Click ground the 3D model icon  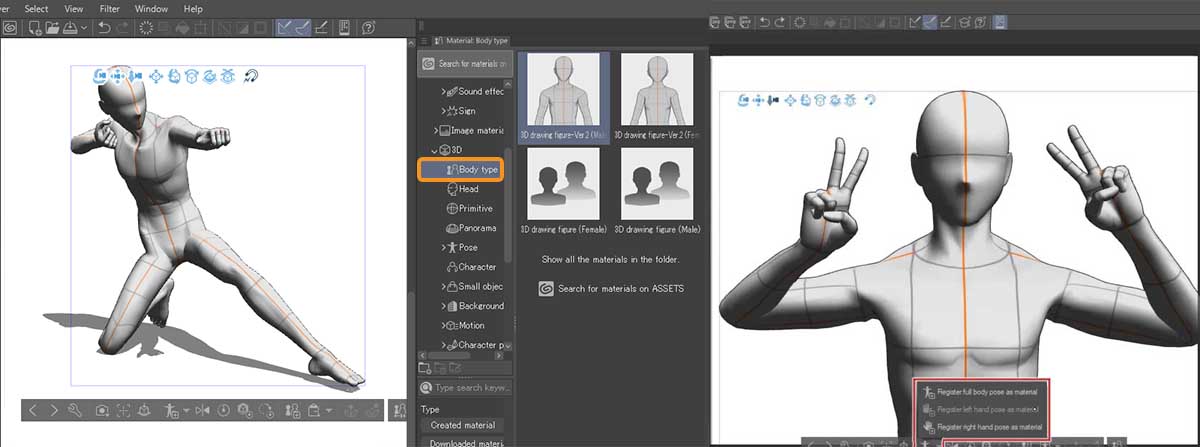pos(144,410)
